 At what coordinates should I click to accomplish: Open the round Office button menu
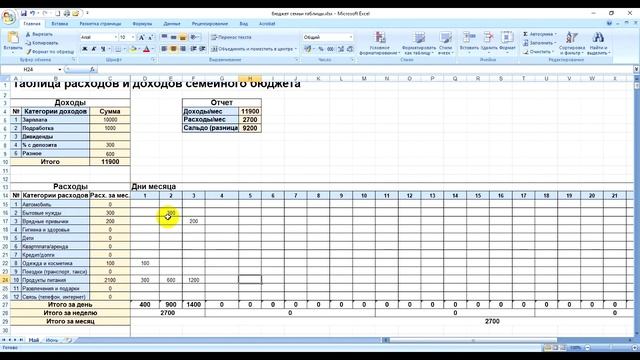pos(8,17)
